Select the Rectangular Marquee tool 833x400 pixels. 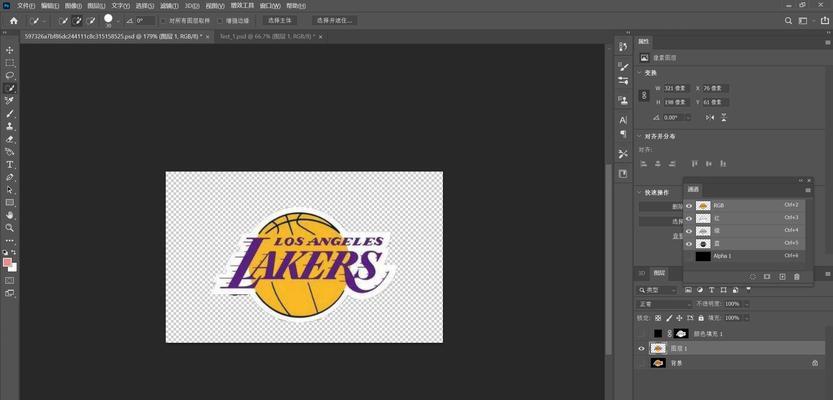(x=10, y=63)
